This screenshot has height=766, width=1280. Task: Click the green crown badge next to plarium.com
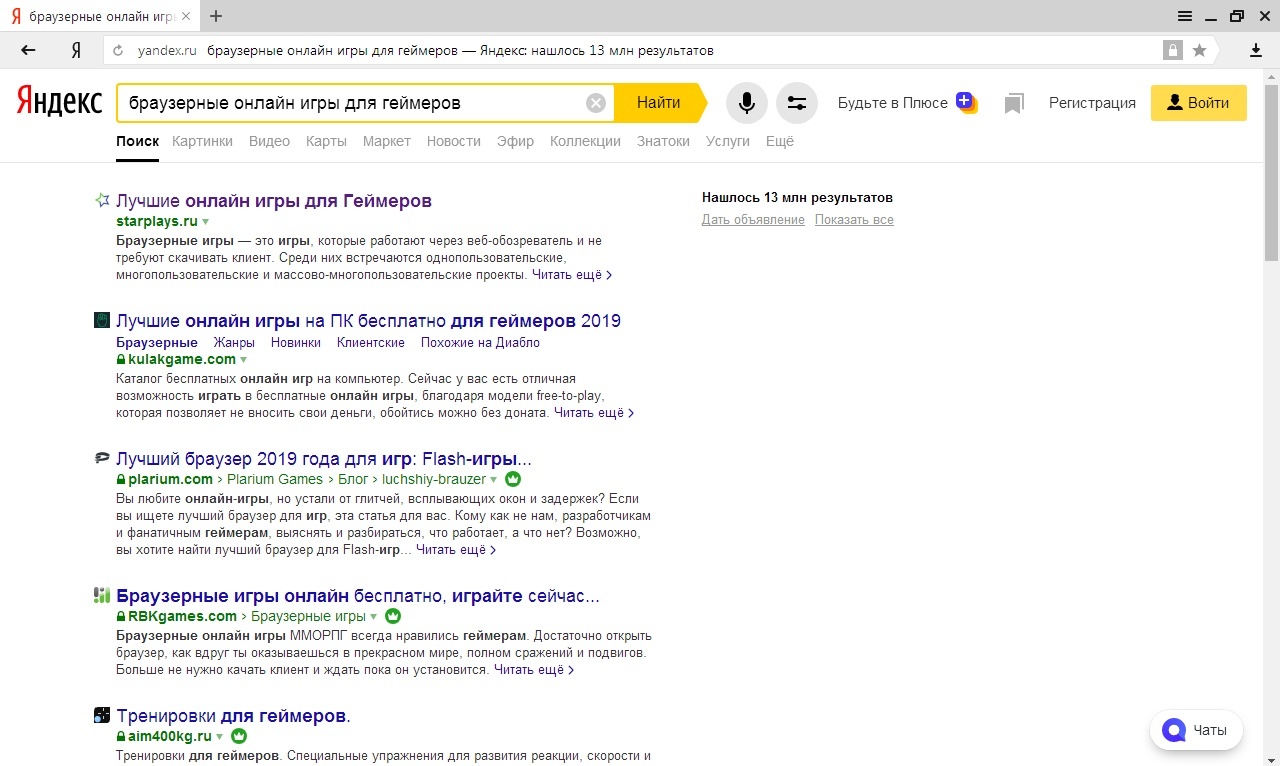click(x=513, y=479)
